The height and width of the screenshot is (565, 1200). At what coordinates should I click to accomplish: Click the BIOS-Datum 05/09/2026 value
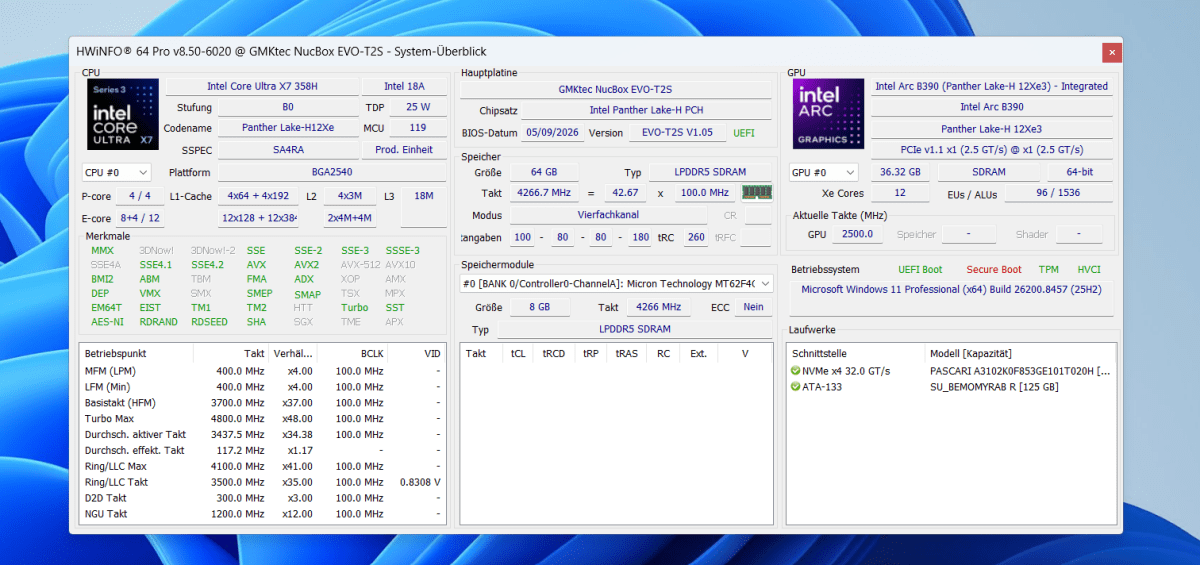point(552,133)
